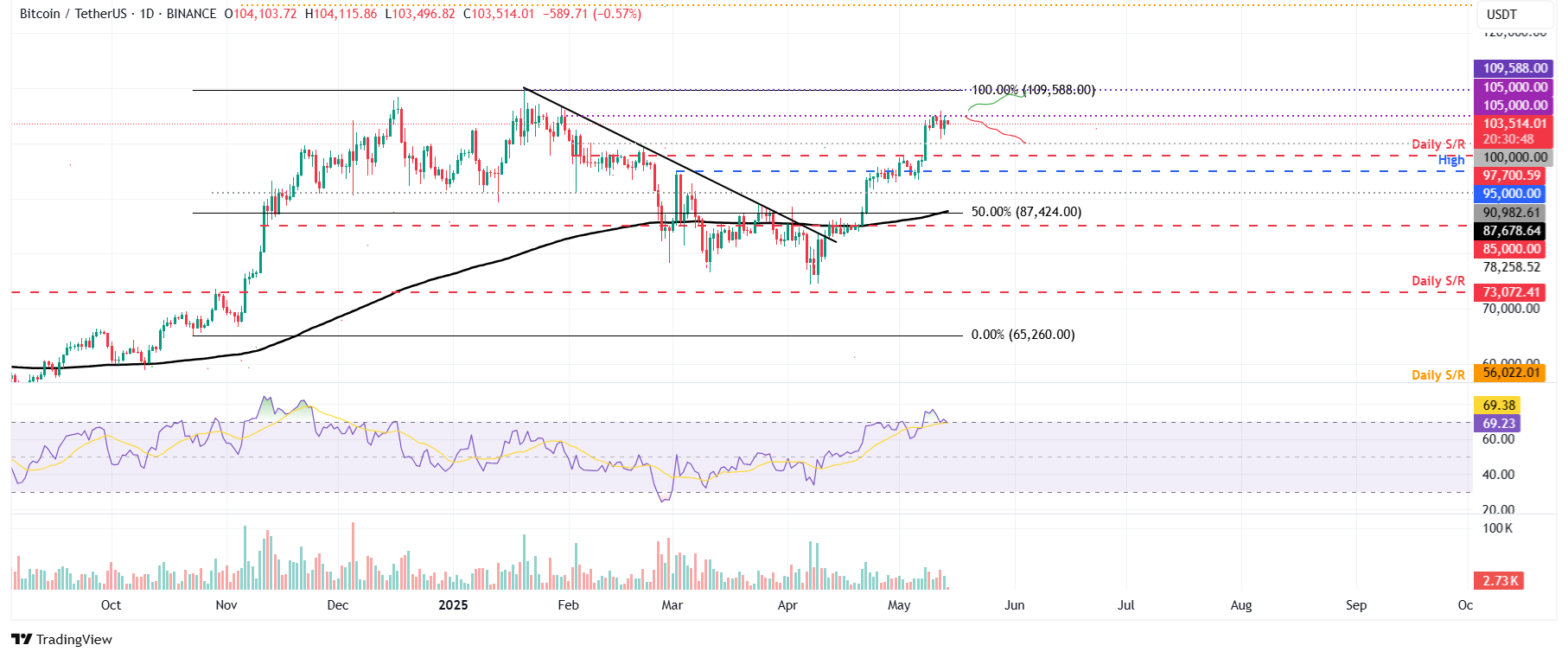Select the blue 95,000.00 price label
This screenshot has width=1568, height=658.
pos(1511,194)
